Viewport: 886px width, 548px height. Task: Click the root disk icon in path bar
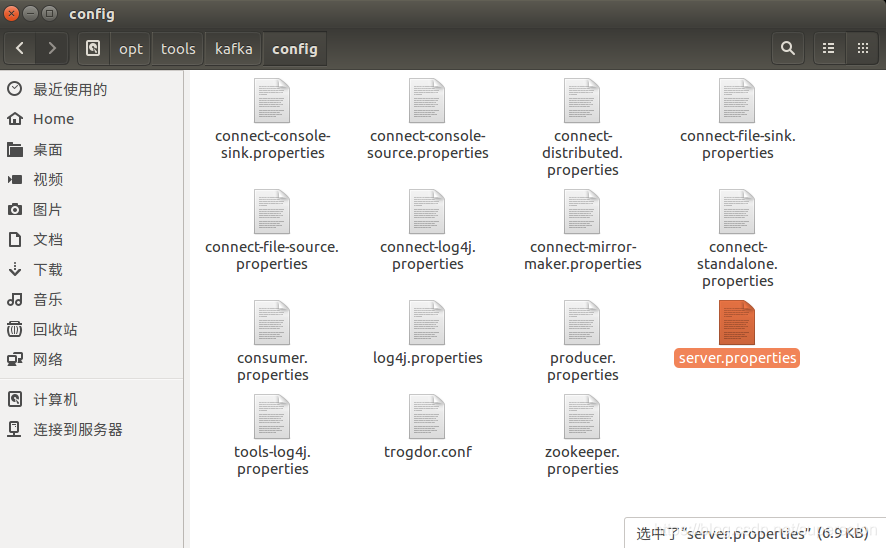[x=93, y=49]
